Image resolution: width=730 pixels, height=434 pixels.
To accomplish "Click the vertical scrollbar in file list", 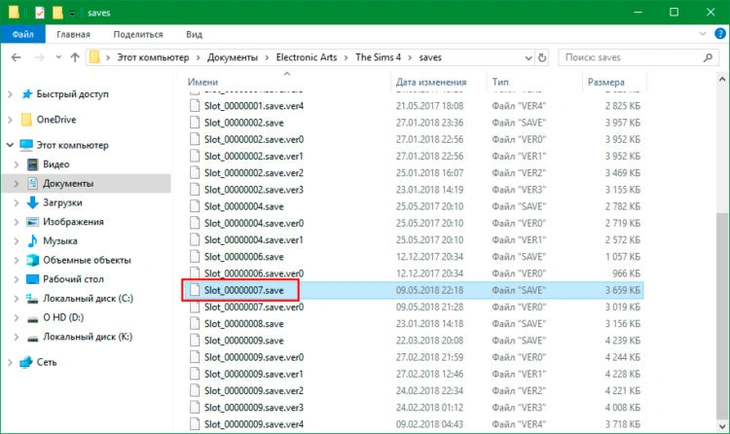I will tap(721, 300).
